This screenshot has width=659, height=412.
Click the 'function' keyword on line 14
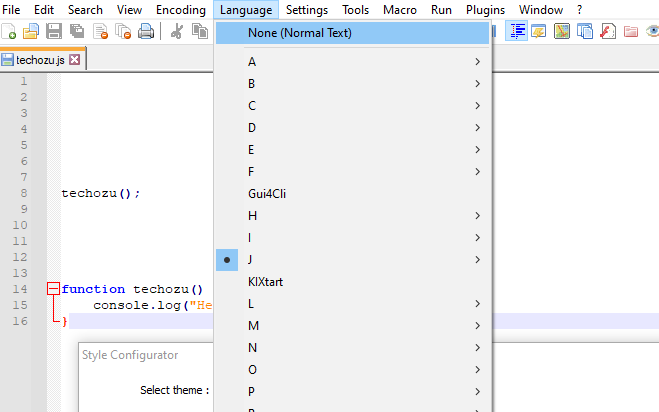(93, 289)
